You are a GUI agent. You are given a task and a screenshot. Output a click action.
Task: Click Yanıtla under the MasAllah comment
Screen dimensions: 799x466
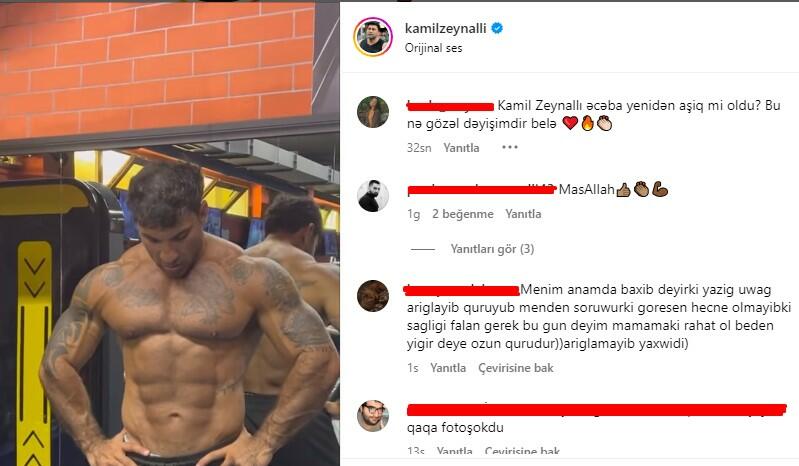pyautogui.click(x=523, y=214)
